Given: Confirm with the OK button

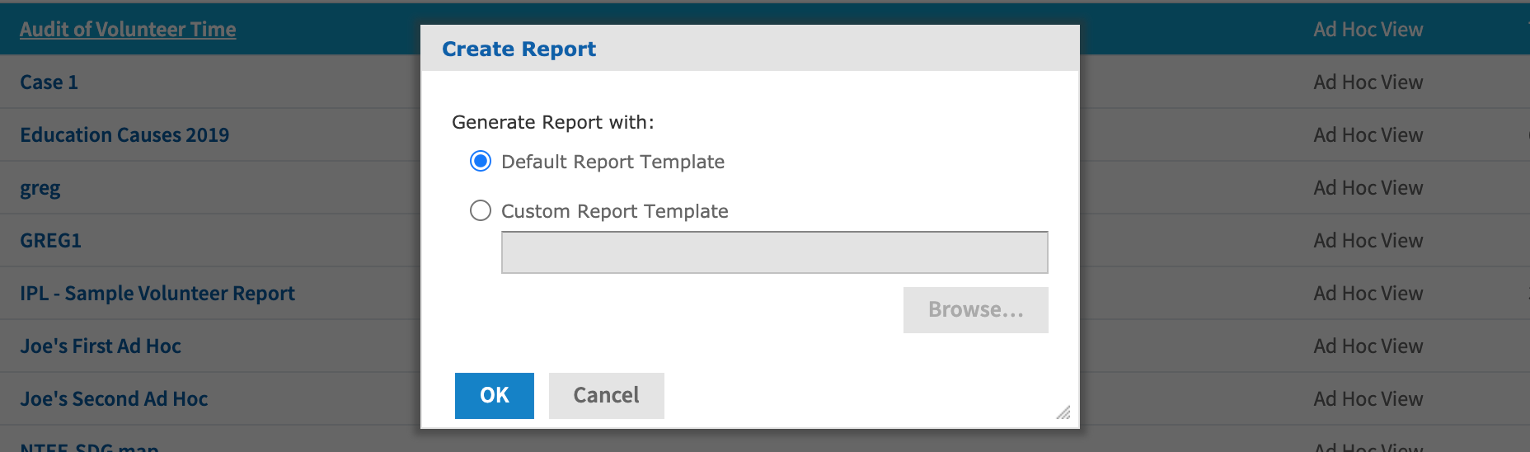Looking at the screenshot, I should (x=494, y=395).
